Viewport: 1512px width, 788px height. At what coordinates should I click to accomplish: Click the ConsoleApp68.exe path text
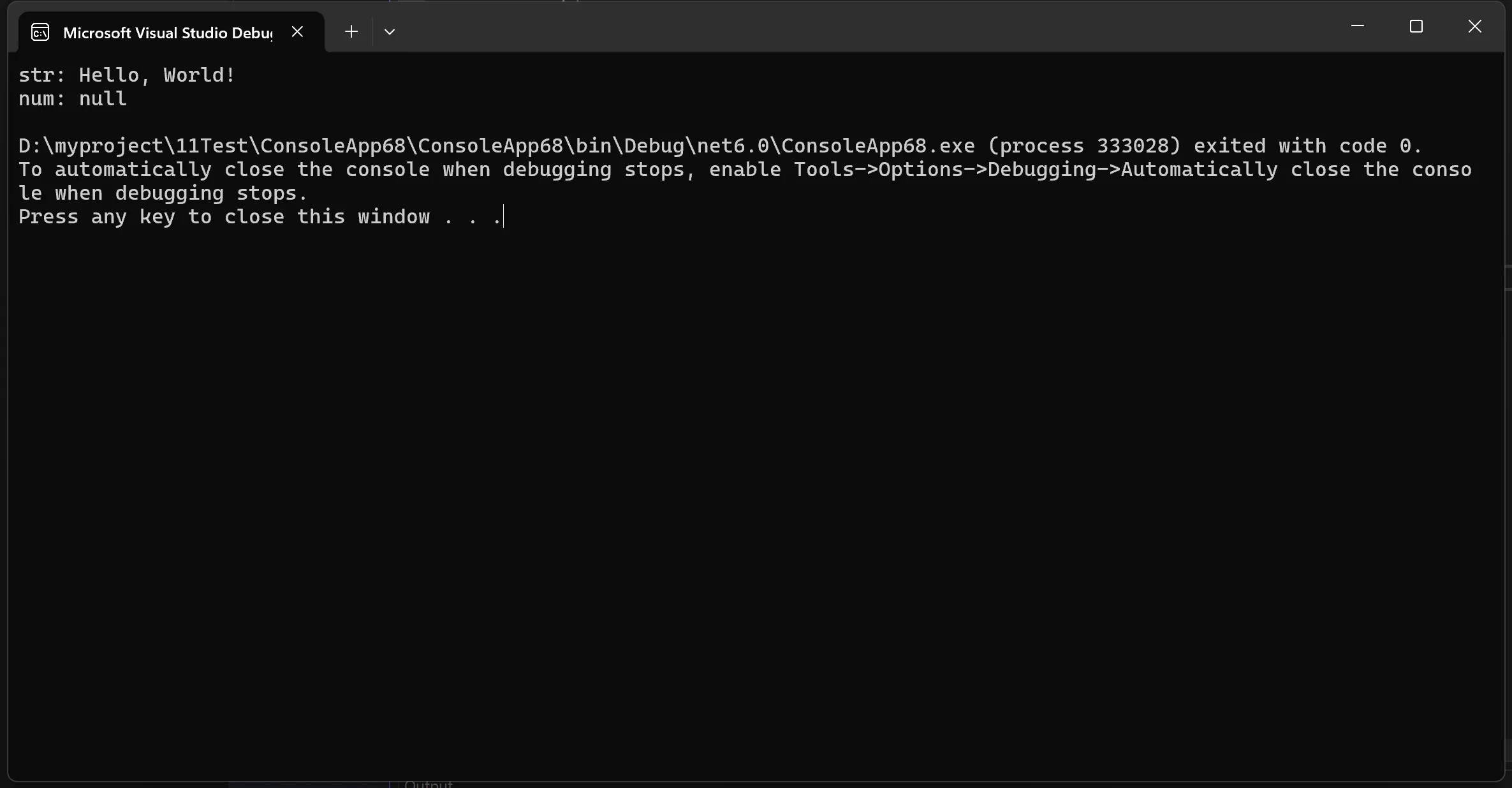click(x=496, y=146)
